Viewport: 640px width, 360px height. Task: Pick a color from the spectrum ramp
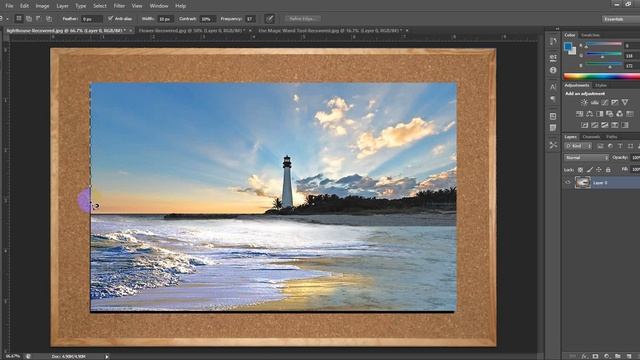click(602, 76)
